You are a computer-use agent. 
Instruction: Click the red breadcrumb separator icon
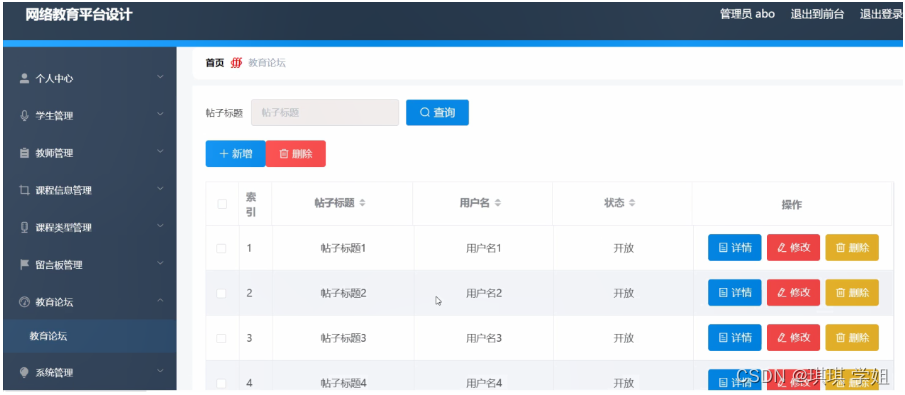click(x=236, y=63)
